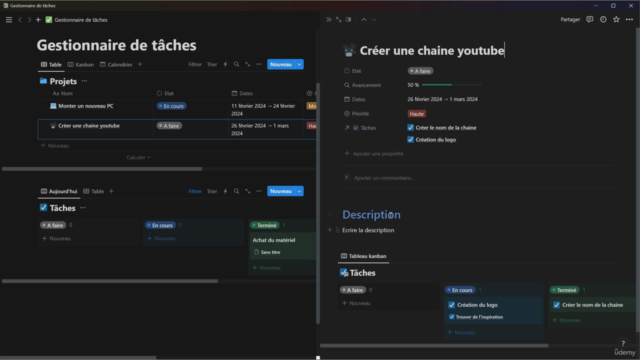Change the Etat value A faire in side panel
This screenshot has width=640, height=360.
[420, 71]
